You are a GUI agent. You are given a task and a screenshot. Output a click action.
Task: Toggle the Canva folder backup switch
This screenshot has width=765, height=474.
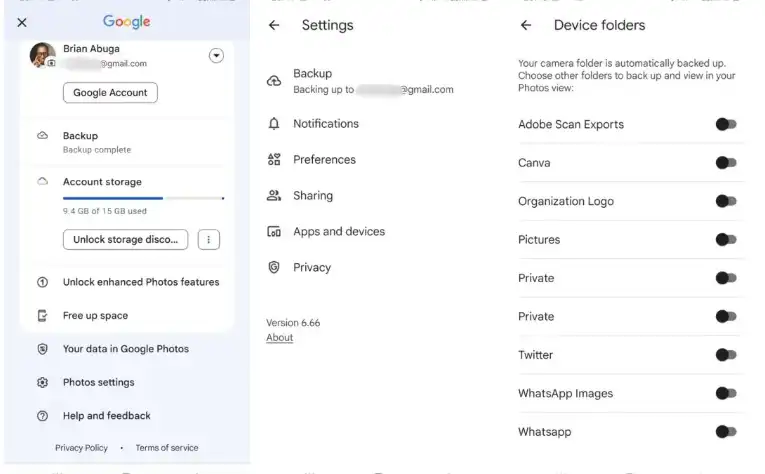pos(726,163)
